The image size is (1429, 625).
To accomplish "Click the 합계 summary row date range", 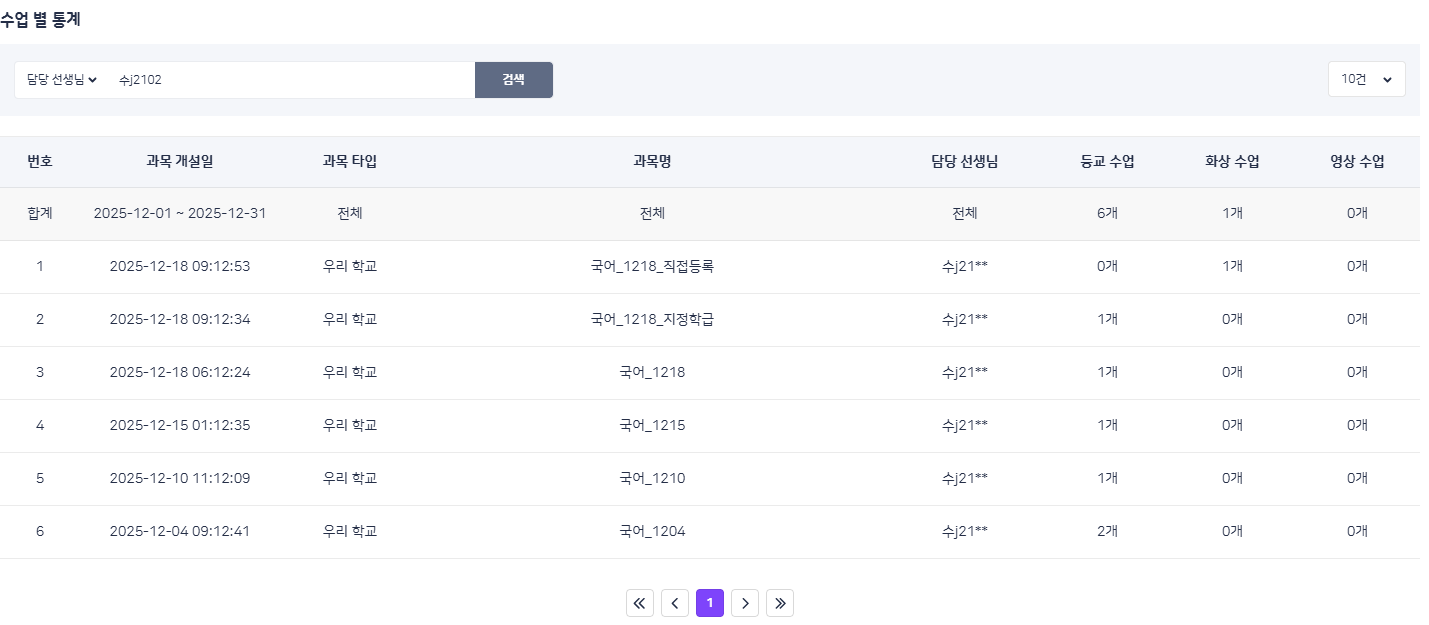I will pos(180,213).
